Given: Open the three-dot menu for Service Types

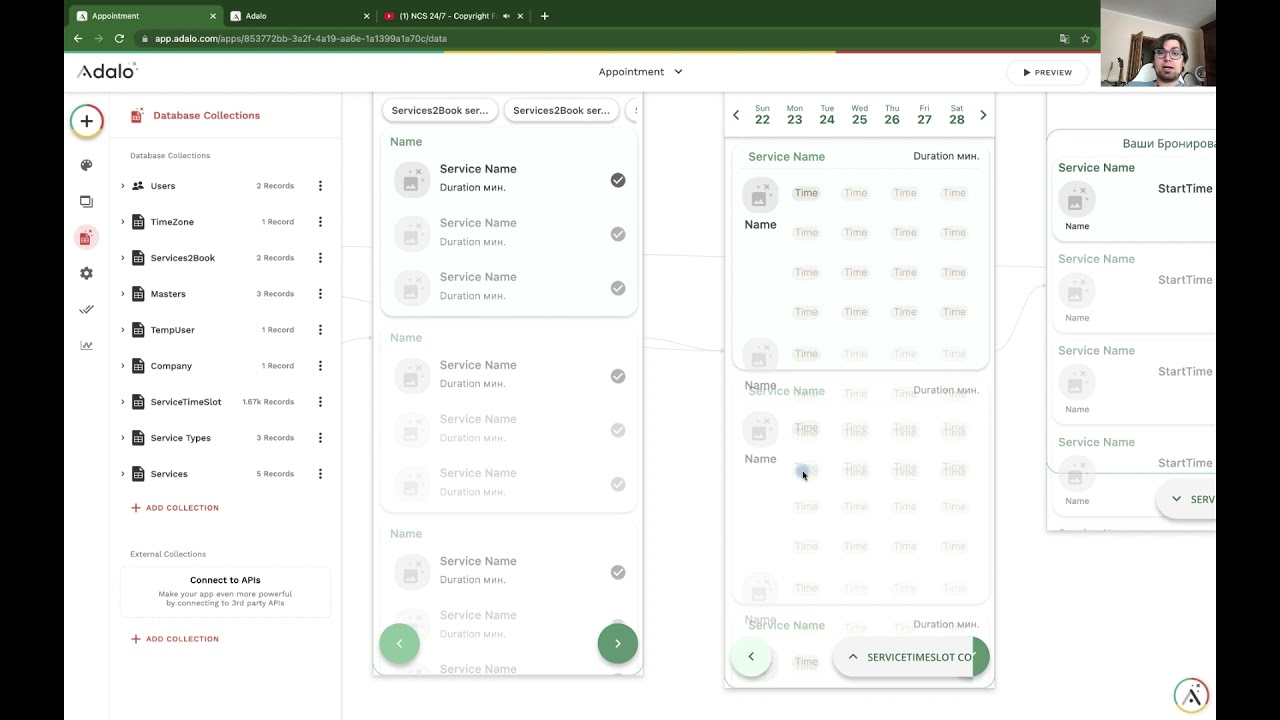Looking at the screenshot, I should click(x=320, y=438).
